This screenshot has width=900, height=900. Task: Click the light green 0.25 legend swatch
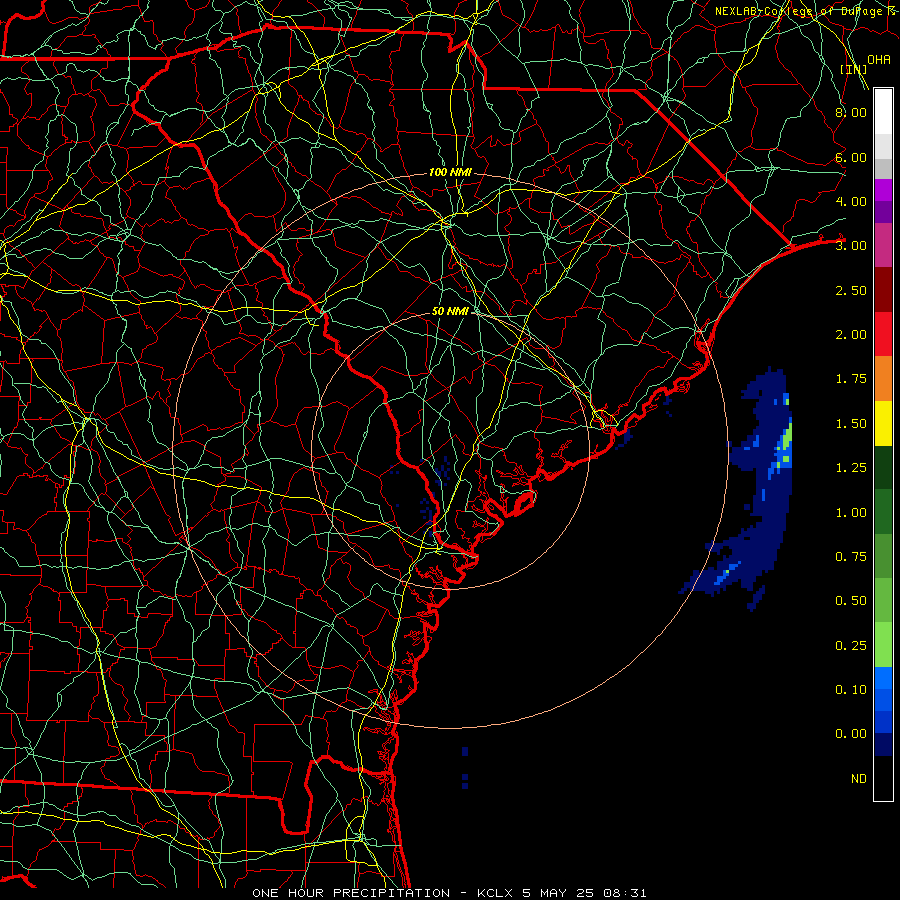(x=883, y=645)
